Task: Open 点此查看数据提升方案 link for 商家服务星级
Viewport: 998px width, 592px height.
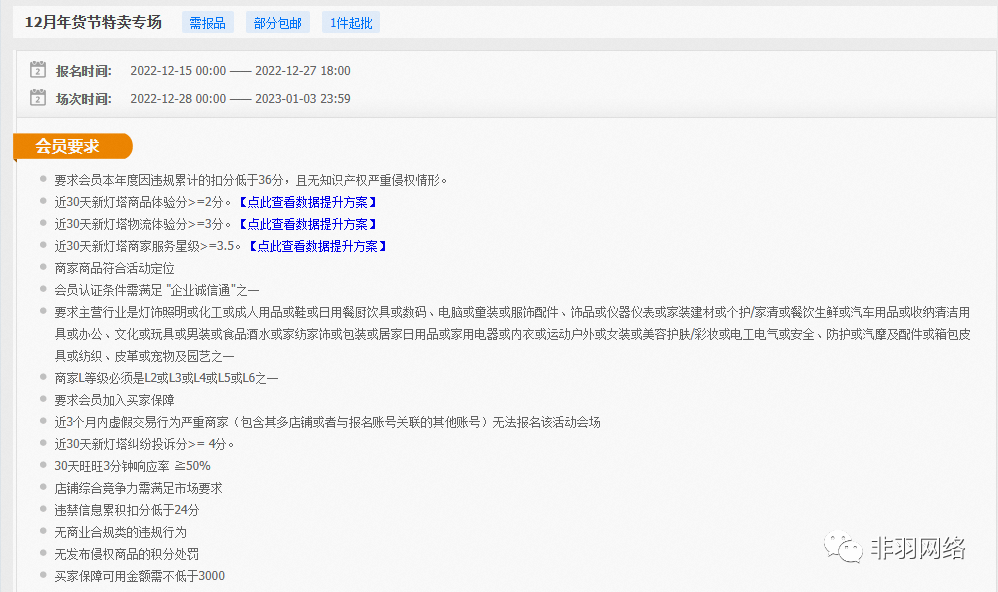Action: coord(317,246)
